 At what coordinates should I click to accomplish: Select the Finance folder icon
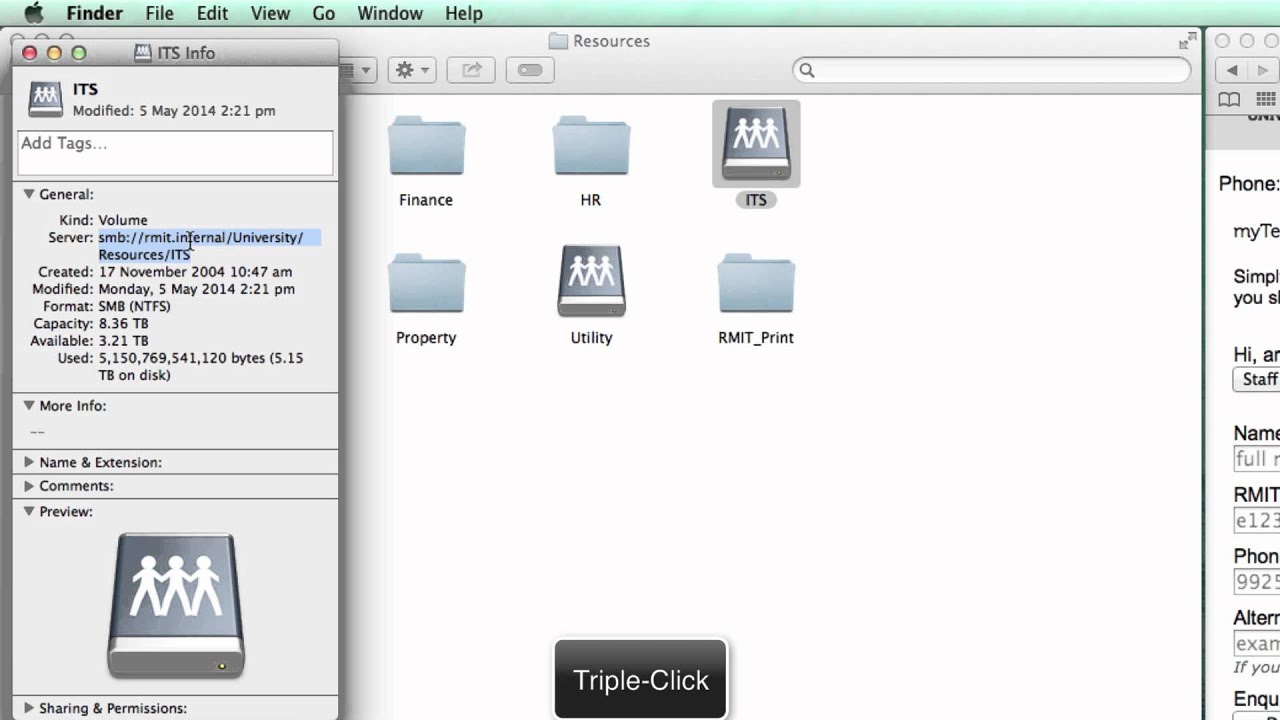click(x=427, y=146)
